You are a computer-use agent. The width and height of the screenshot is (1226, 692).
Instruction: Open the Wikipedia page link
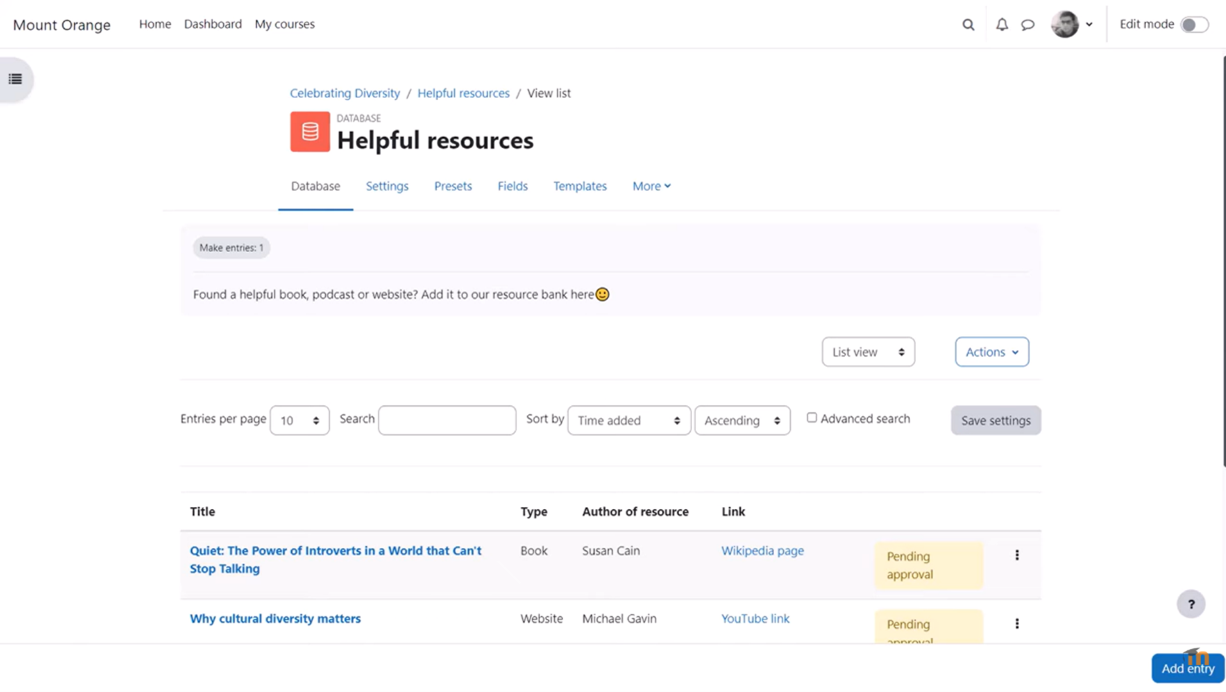click(762, 551)
